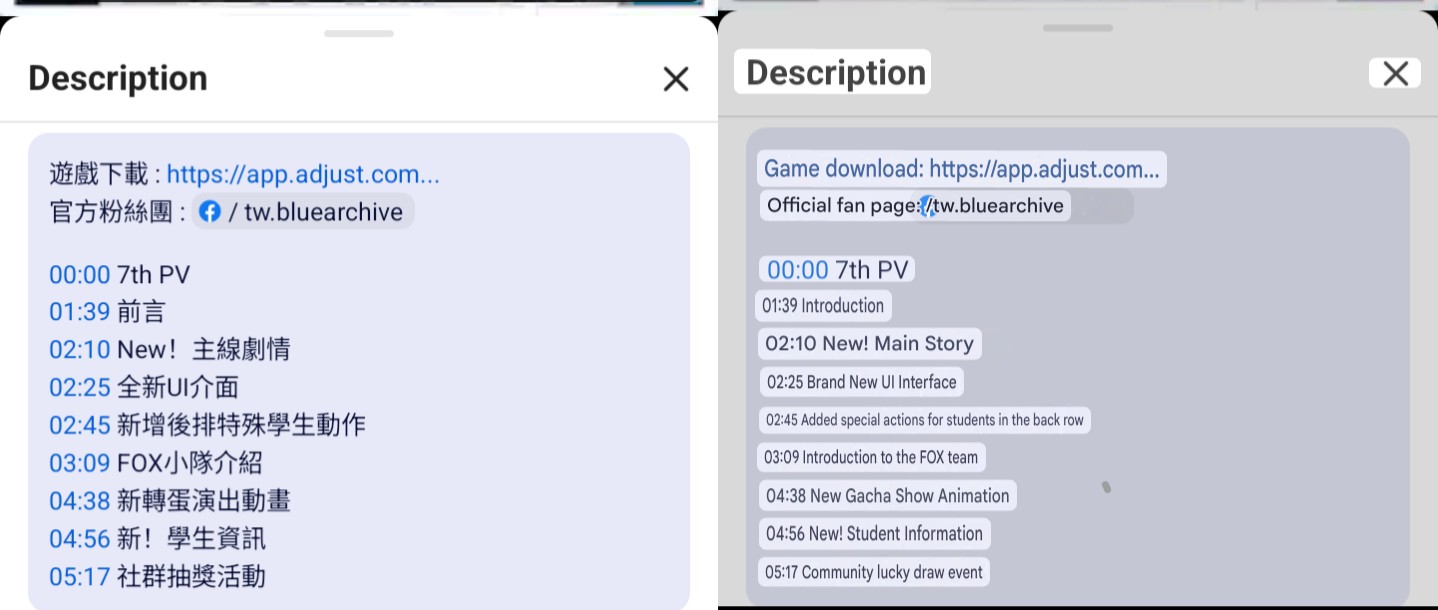Click '01:39 Introduction' translated line
This screenshot has height=610, width=1438.
823,306
